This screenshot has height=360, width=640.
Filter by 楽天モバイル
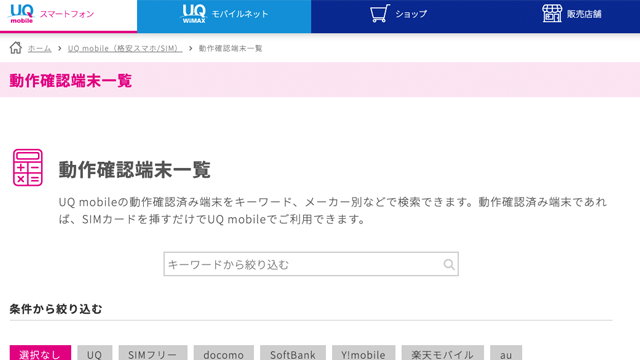[x=442, y=353]
